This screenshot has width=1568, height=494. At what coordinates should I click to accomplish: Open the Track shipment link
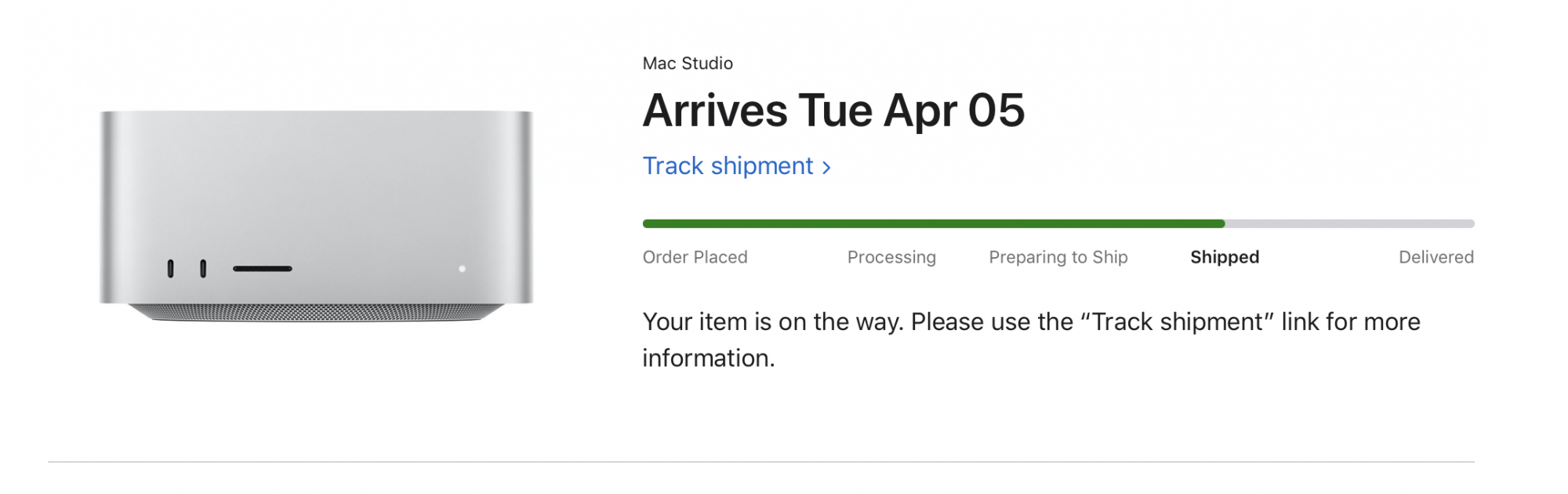pyautogui.click(x=728, y=166)
